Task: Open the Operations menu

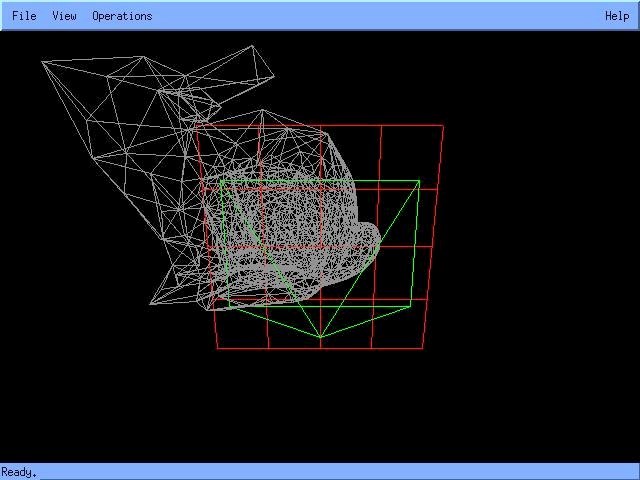Action: pyautogui.click(x=122, y=16)
